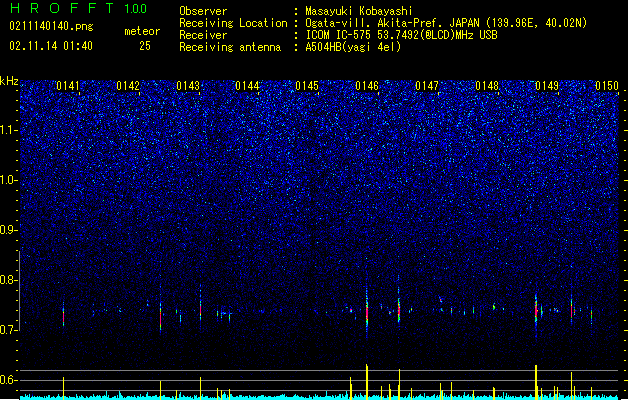Screen dimensions: 629x400
Task: Click time marker 0149
Action: (x=547, y=86)
